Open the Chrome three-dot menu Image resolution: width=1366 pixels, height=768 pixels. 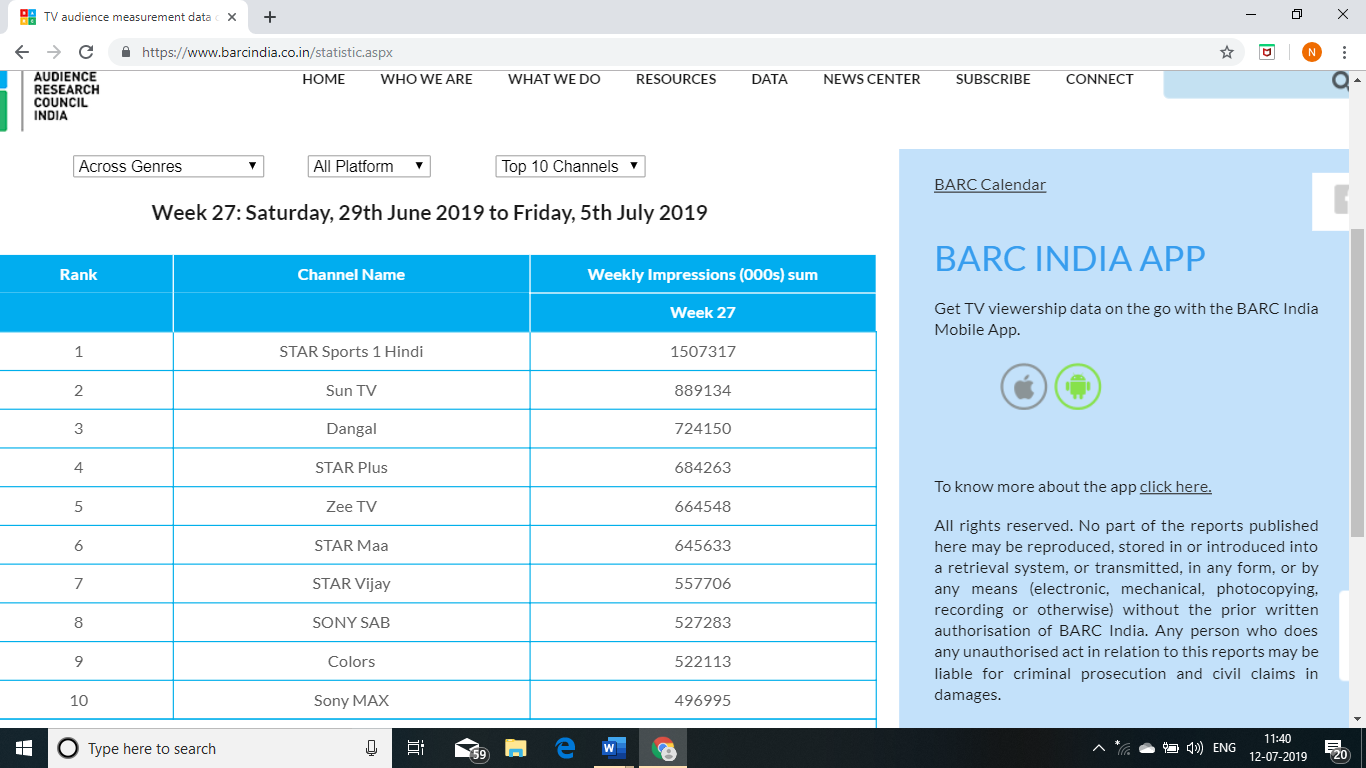click(1344, 52)
